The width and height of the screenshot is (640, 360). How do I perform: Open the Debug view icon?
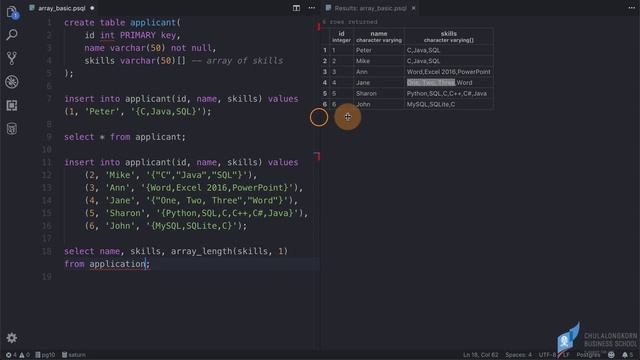coord(12,82)
